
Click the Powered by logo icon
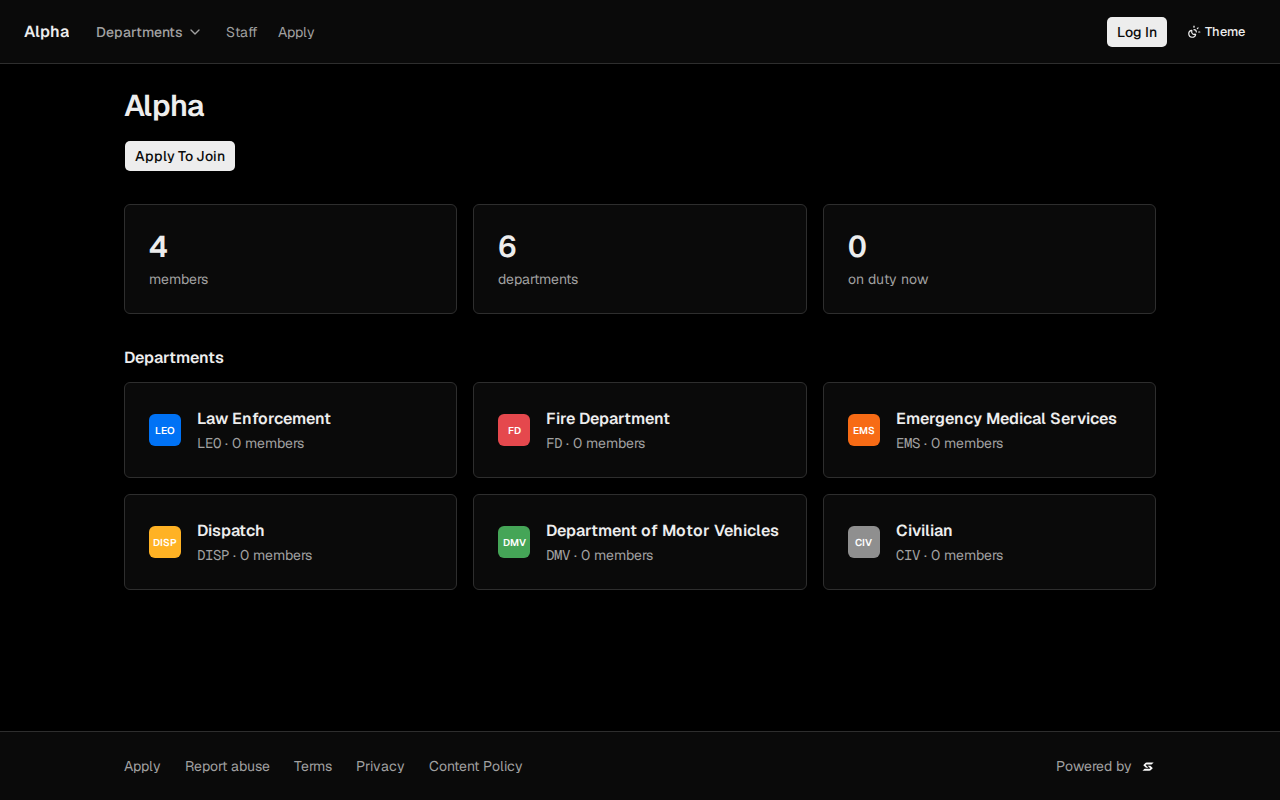(1148, 767)
